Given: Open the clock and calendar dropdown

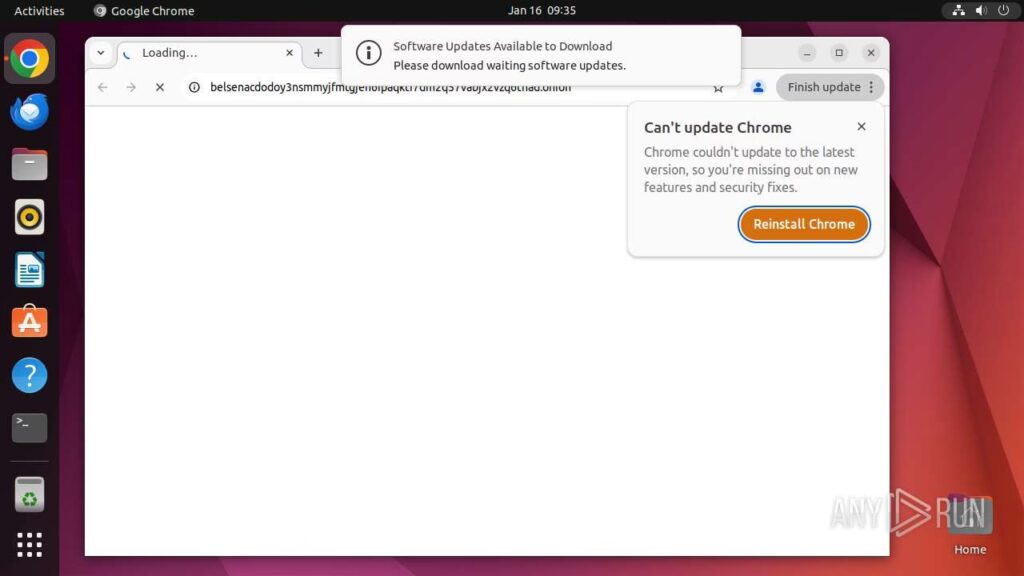Looking at the screenshot, I should pos(541,11).
